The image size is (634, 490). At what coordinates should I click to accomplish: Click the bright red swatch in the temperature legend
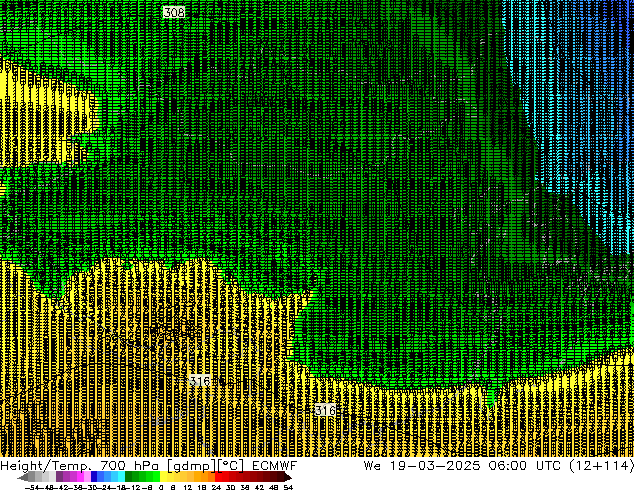[218, 477]
